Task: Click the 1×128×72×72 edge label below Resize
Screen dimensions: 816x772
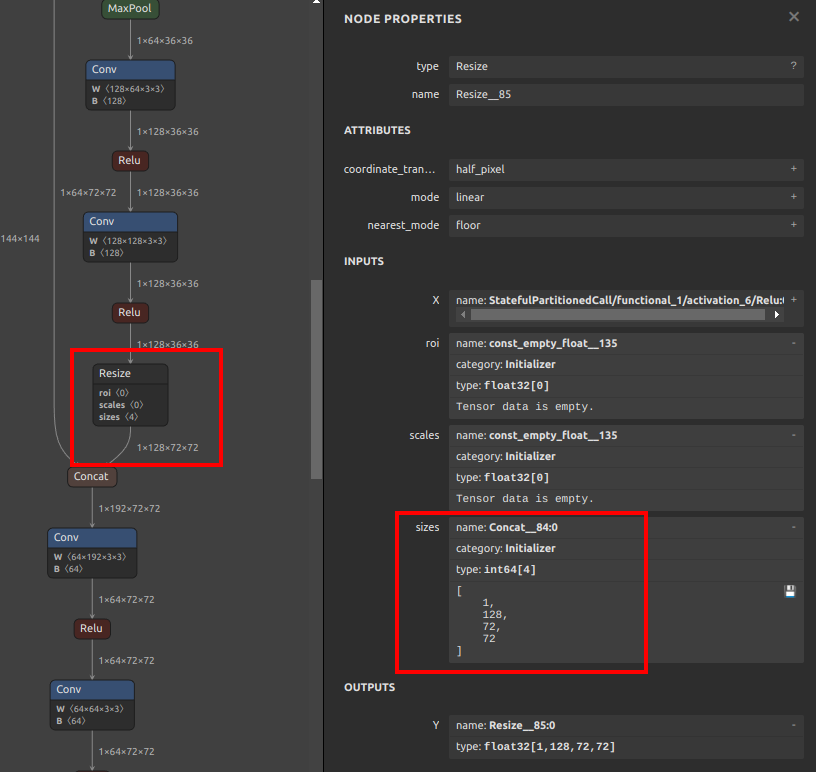Action: (168, 448)
